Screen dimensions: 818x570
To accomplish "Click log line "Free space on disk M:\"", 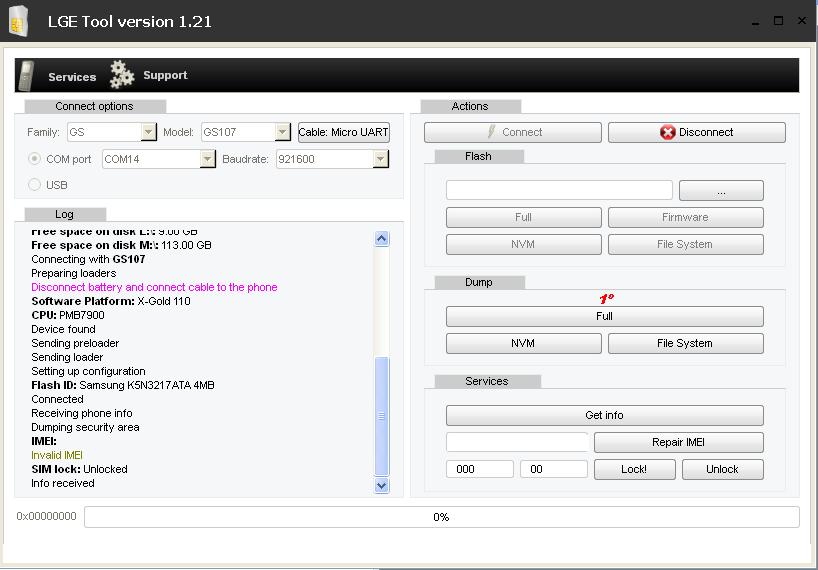I will pos(122,245).
